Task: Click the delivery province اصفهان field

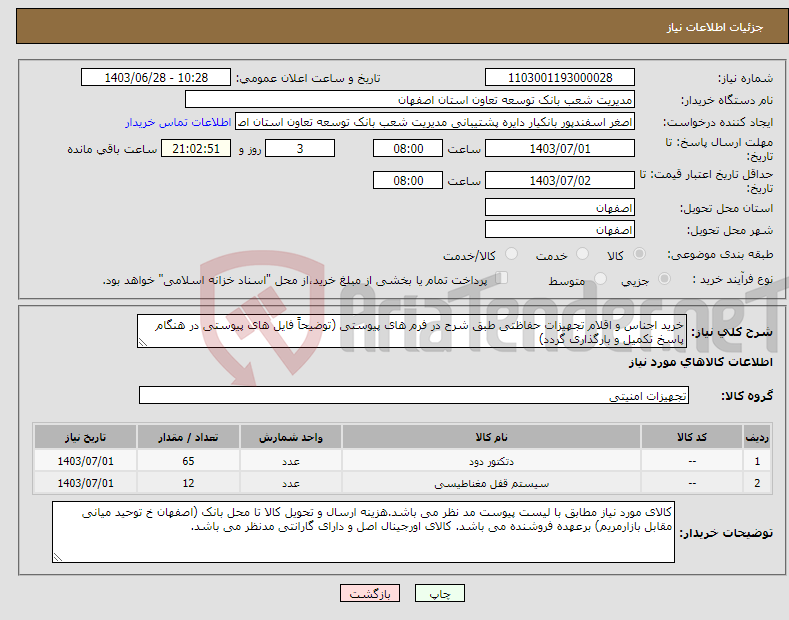Action: coord(560,207)
